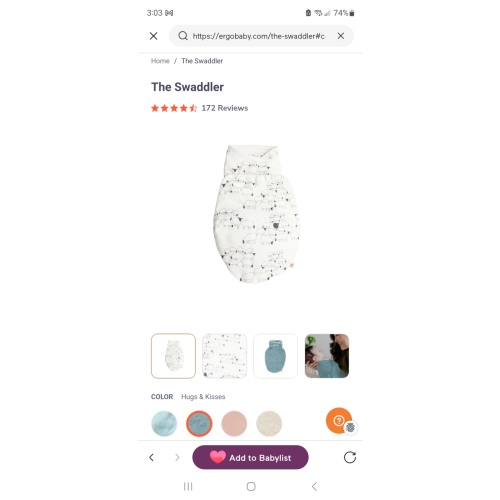View the teal swaddler thumbnail
The width and height of the screenshot is (500, 500).
tap(275, 356)
